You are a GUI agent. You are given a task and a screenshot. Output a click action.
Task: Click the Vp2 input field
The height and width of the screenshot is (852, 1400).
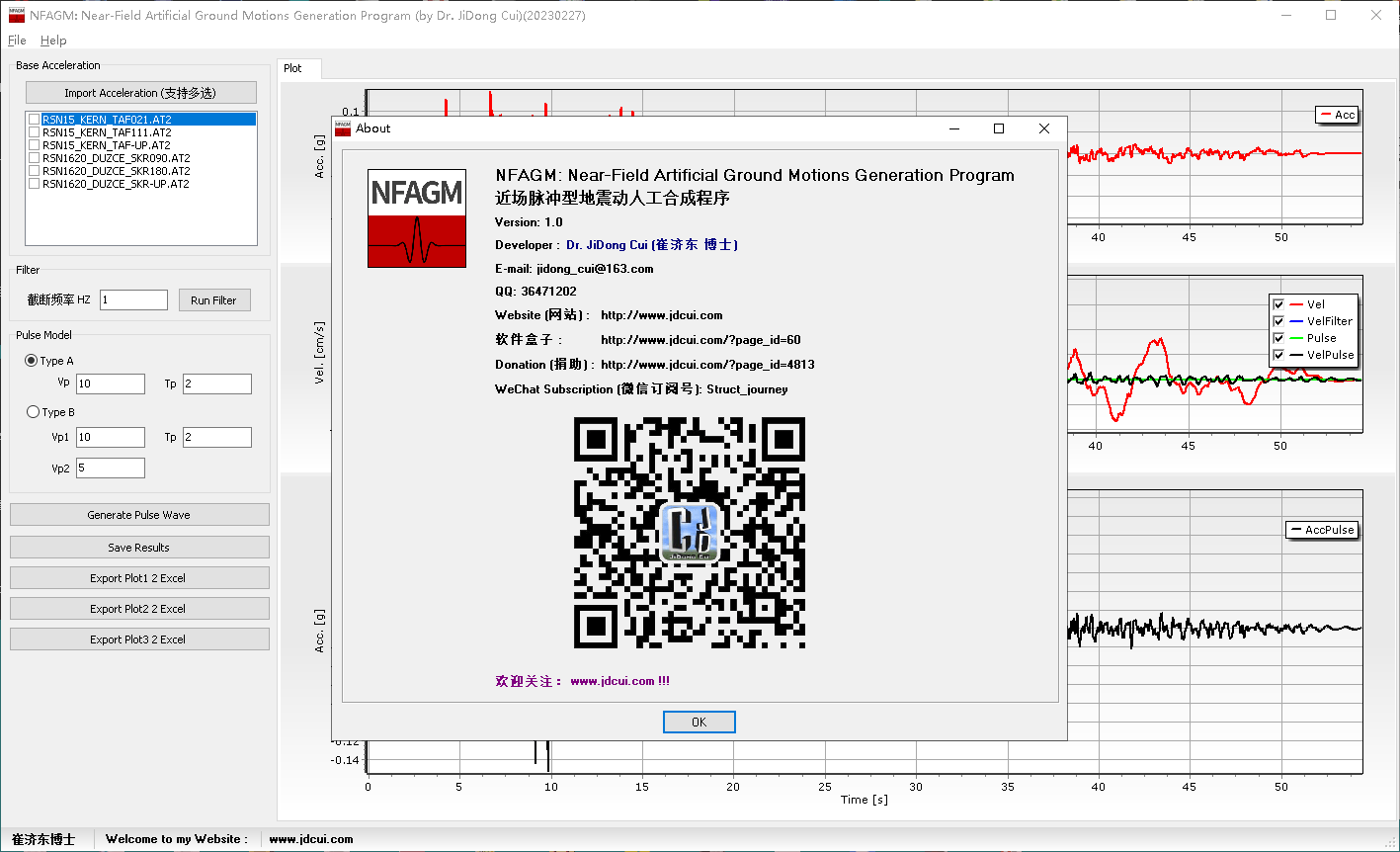[111, 468]
